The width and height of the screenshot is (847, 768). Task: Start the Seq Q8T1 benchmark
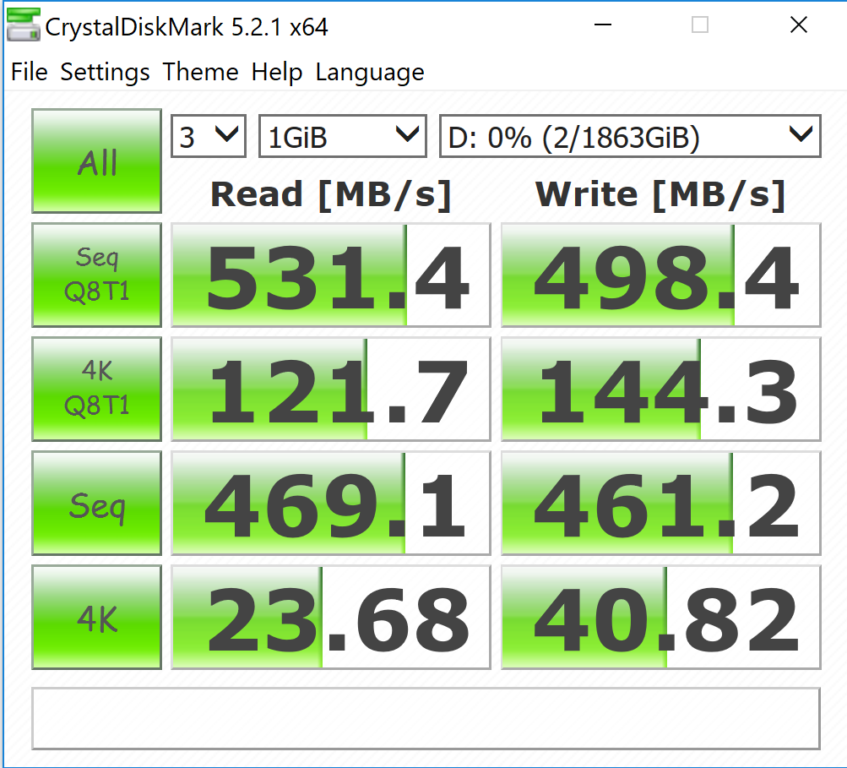pos(97,275)
